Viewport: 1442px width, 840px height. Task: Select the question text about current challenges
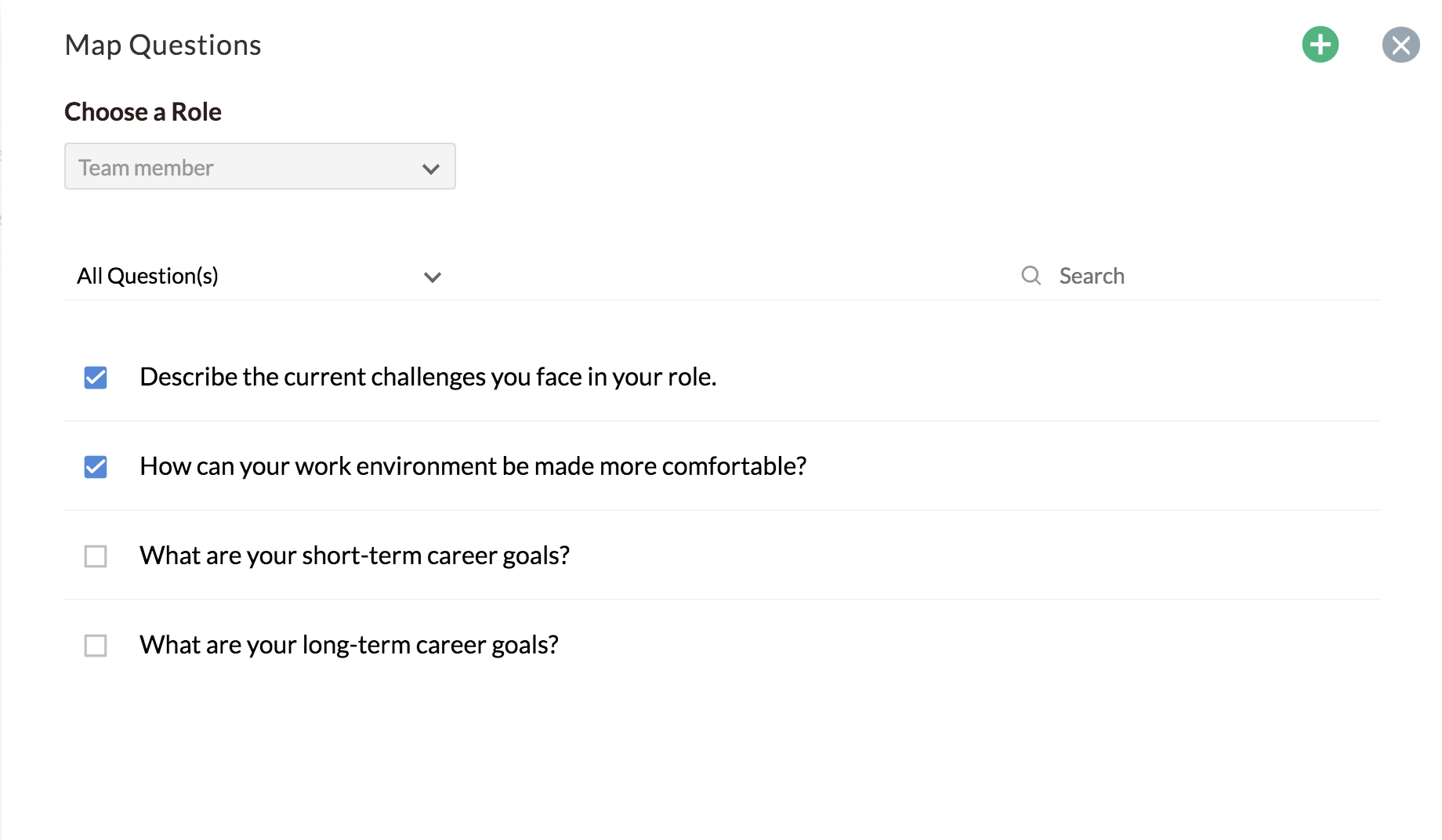(x=428, y=377)
